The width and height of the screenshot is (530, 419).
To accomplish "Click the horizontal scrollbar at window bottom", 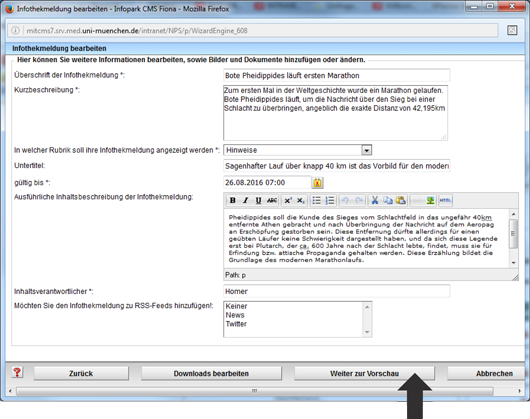I will (x=255, y=391).
